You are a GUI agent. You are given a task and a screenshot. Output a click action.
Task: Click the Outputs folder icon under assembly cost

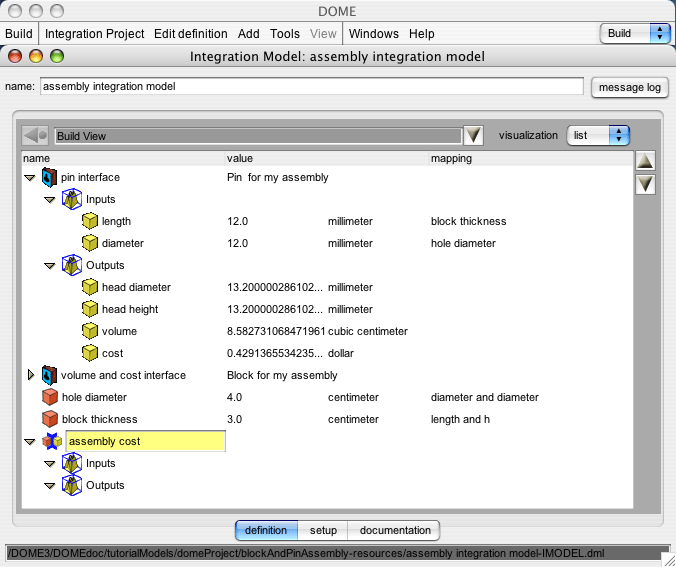[x=72, y=485]
